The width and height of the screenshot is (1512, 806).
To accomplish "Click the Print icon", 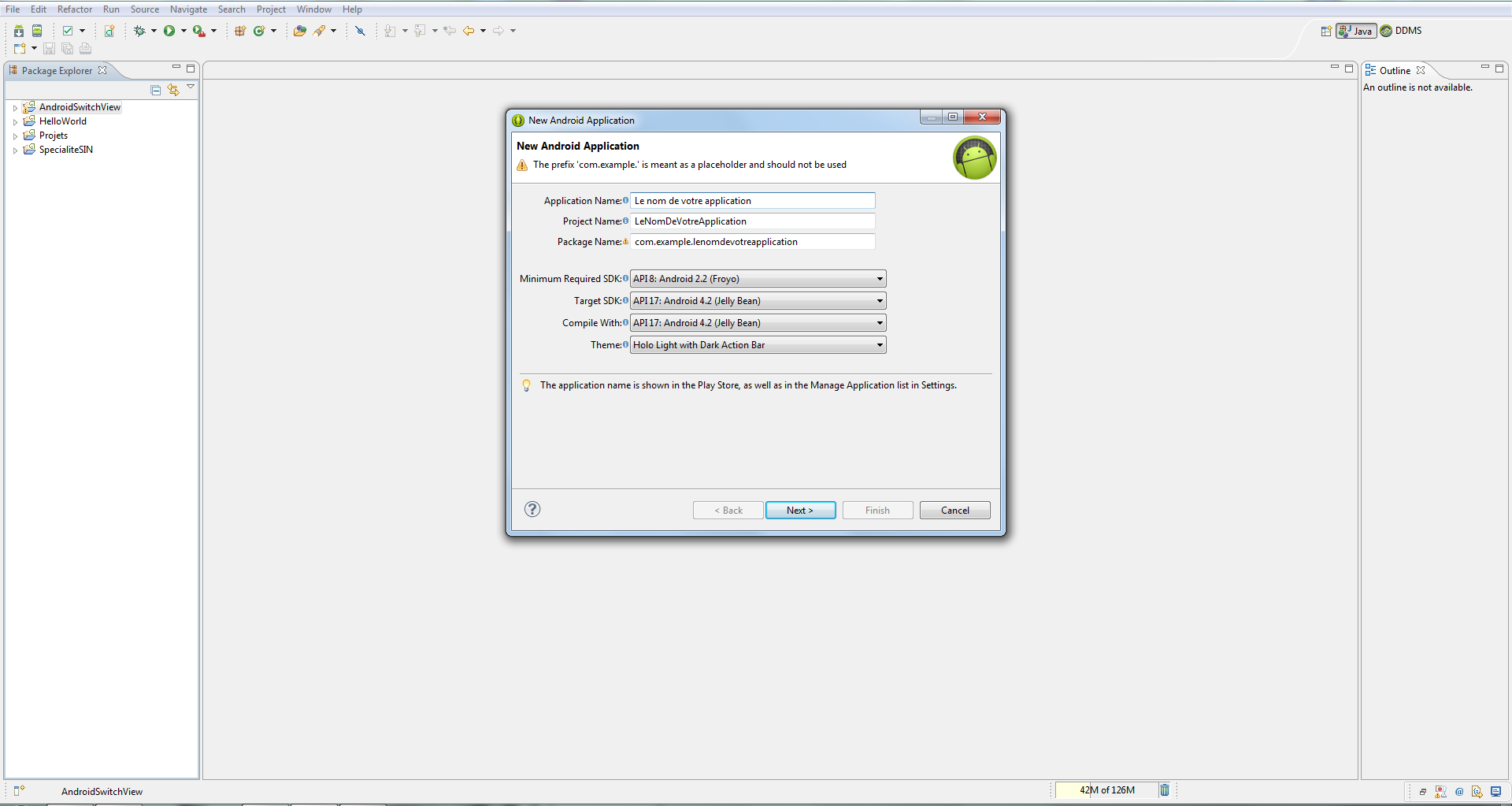I will tap(85, 49).
